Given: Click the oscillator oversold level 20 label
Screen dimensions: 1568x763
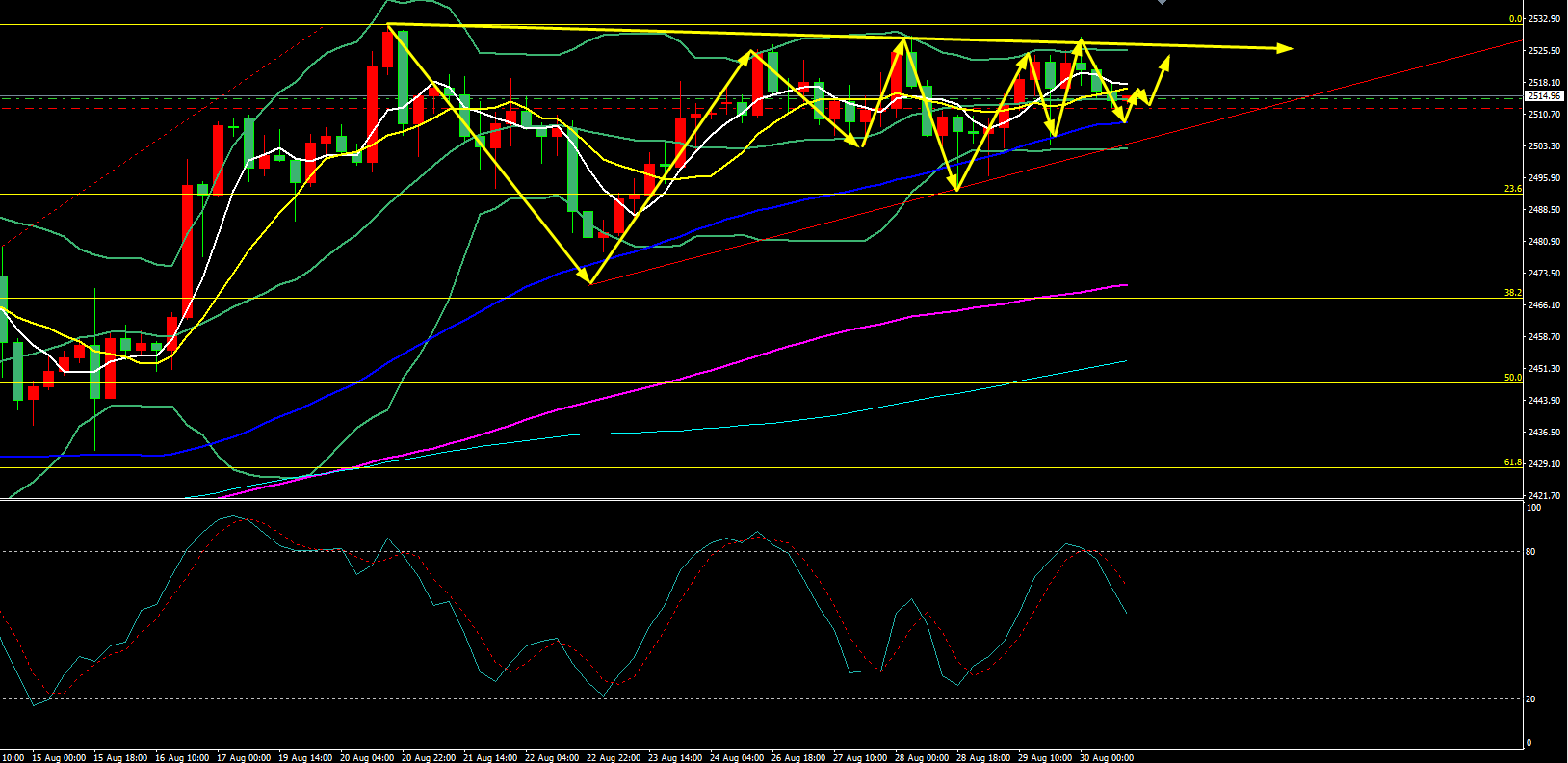Looking at the screenshot, I should (1531, 699).
